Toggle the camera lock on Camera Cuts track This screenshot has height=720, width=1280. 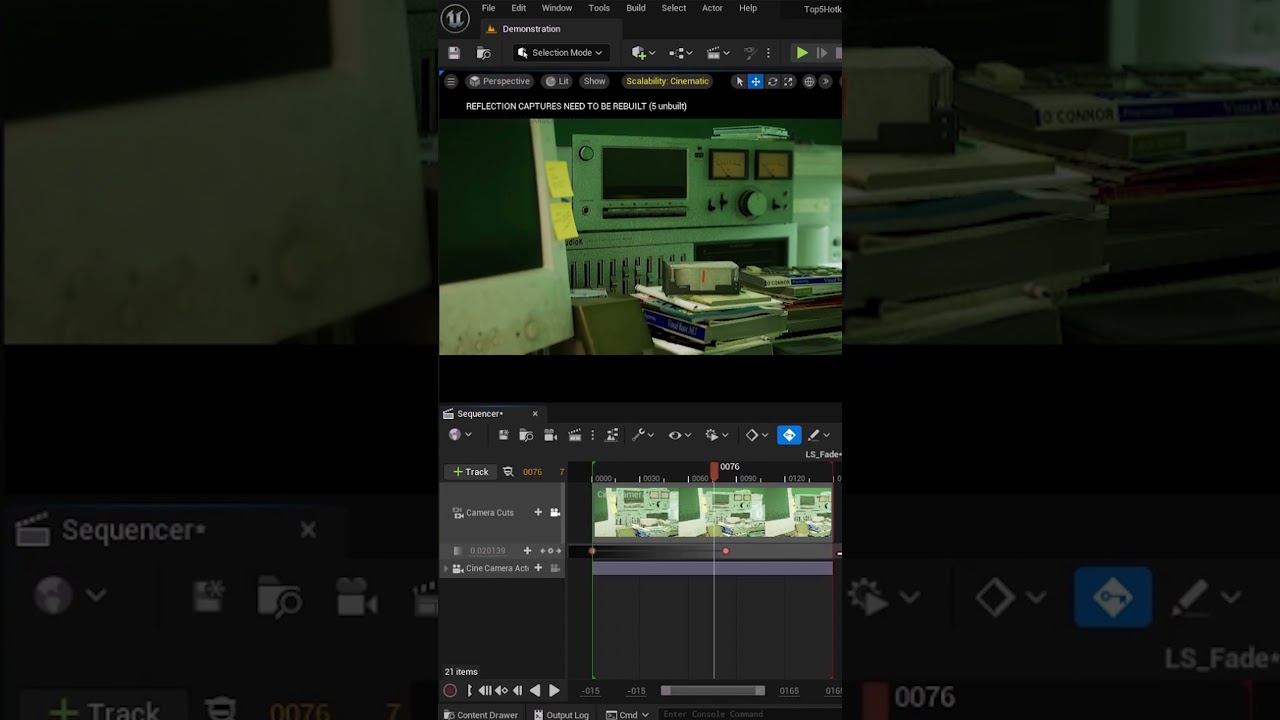[x=555, y=513]
